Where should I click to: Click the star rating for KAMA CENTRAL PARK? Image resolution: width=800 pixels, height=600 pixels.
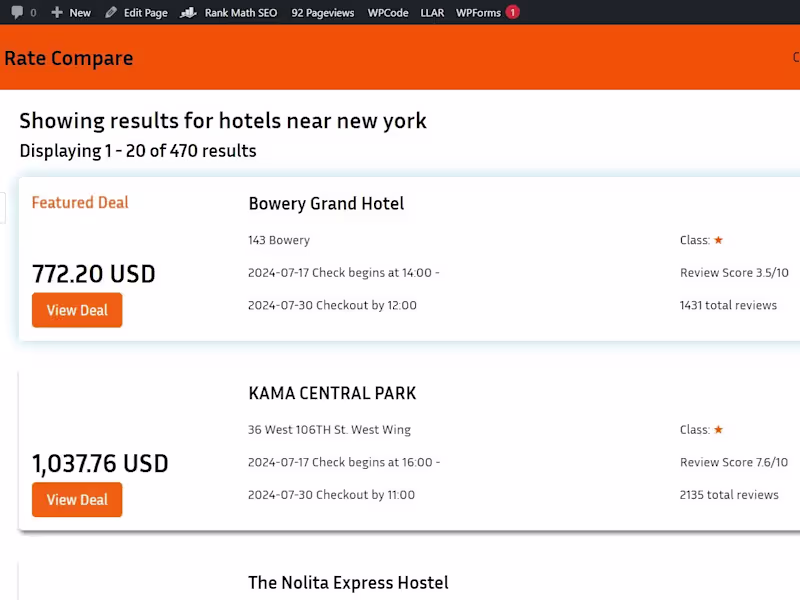718,430
